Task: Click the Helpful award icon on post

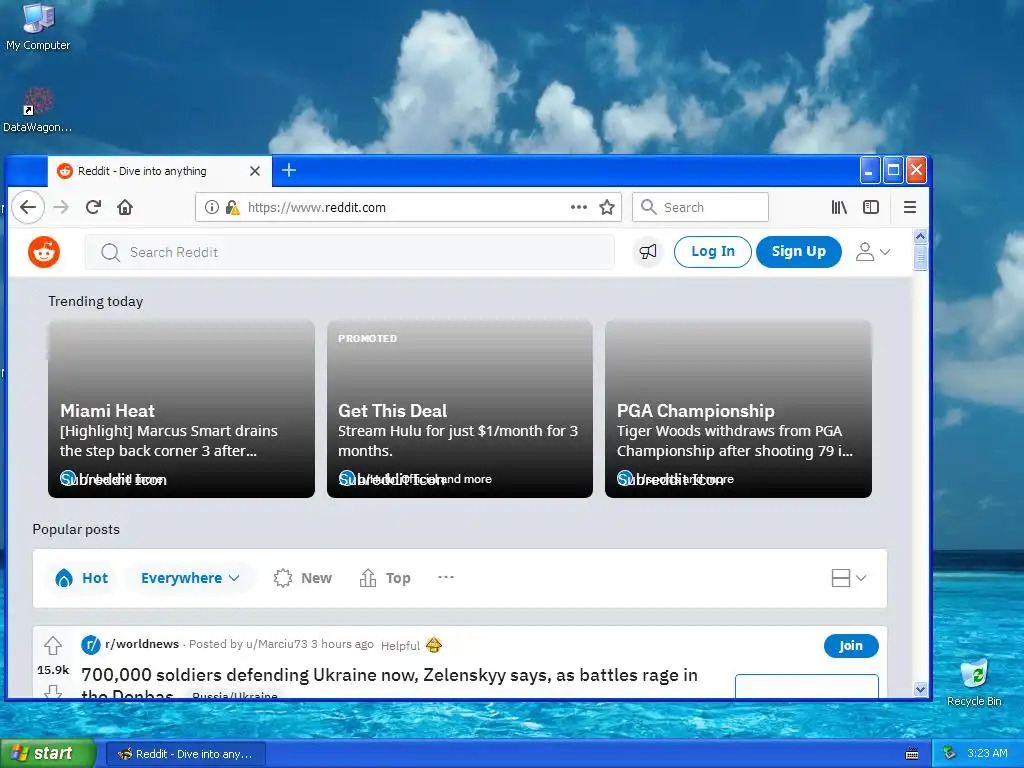Action: coord(434,645)
